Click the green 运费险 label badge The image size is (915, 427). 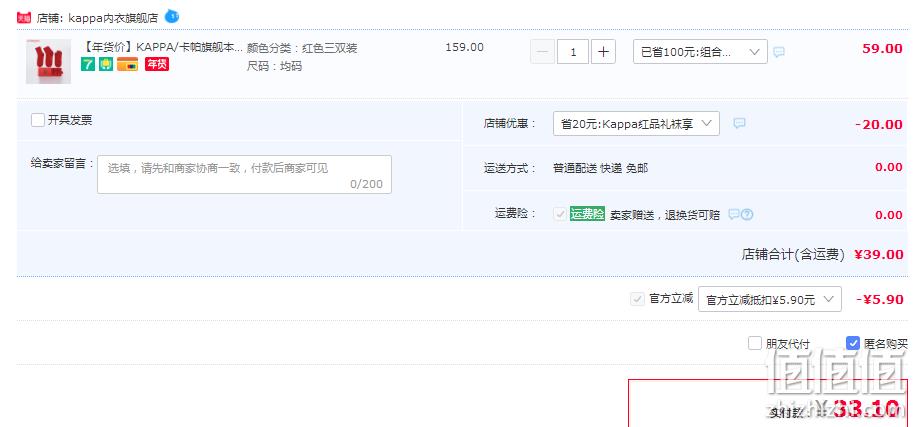point(587,214)
